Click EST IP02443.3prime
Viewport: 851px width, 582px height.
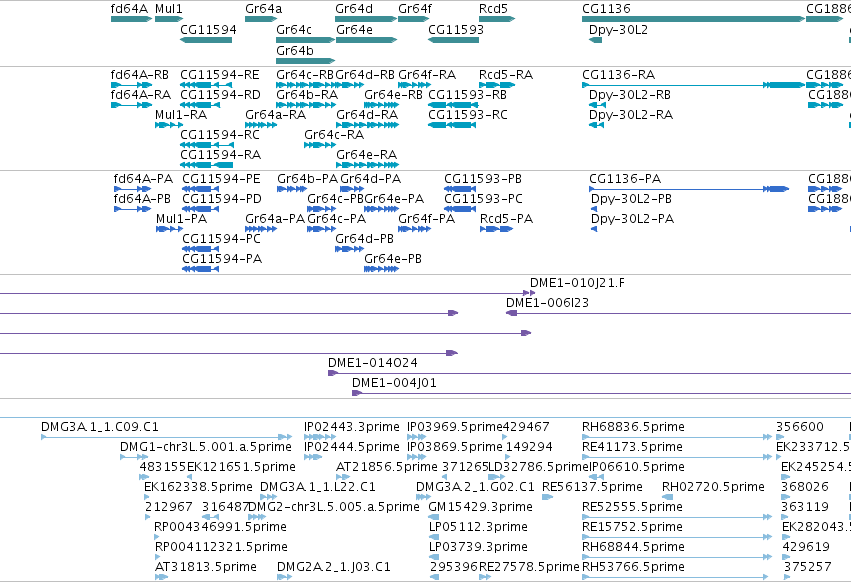click(x=352, y=427)
